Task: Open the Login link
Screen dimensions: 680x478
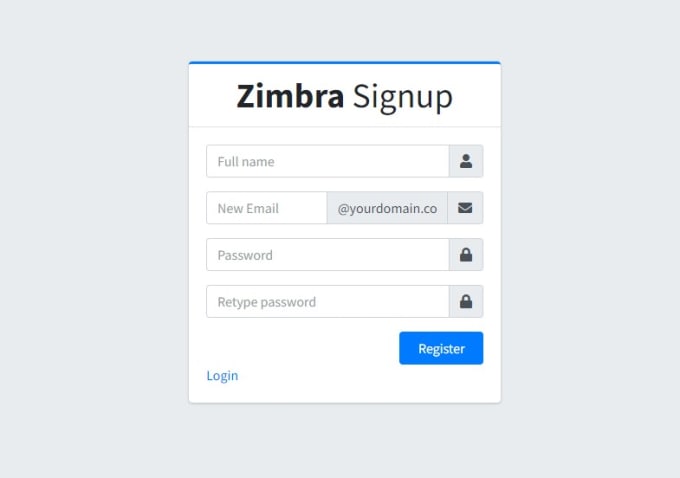Action: click(222, 376)
